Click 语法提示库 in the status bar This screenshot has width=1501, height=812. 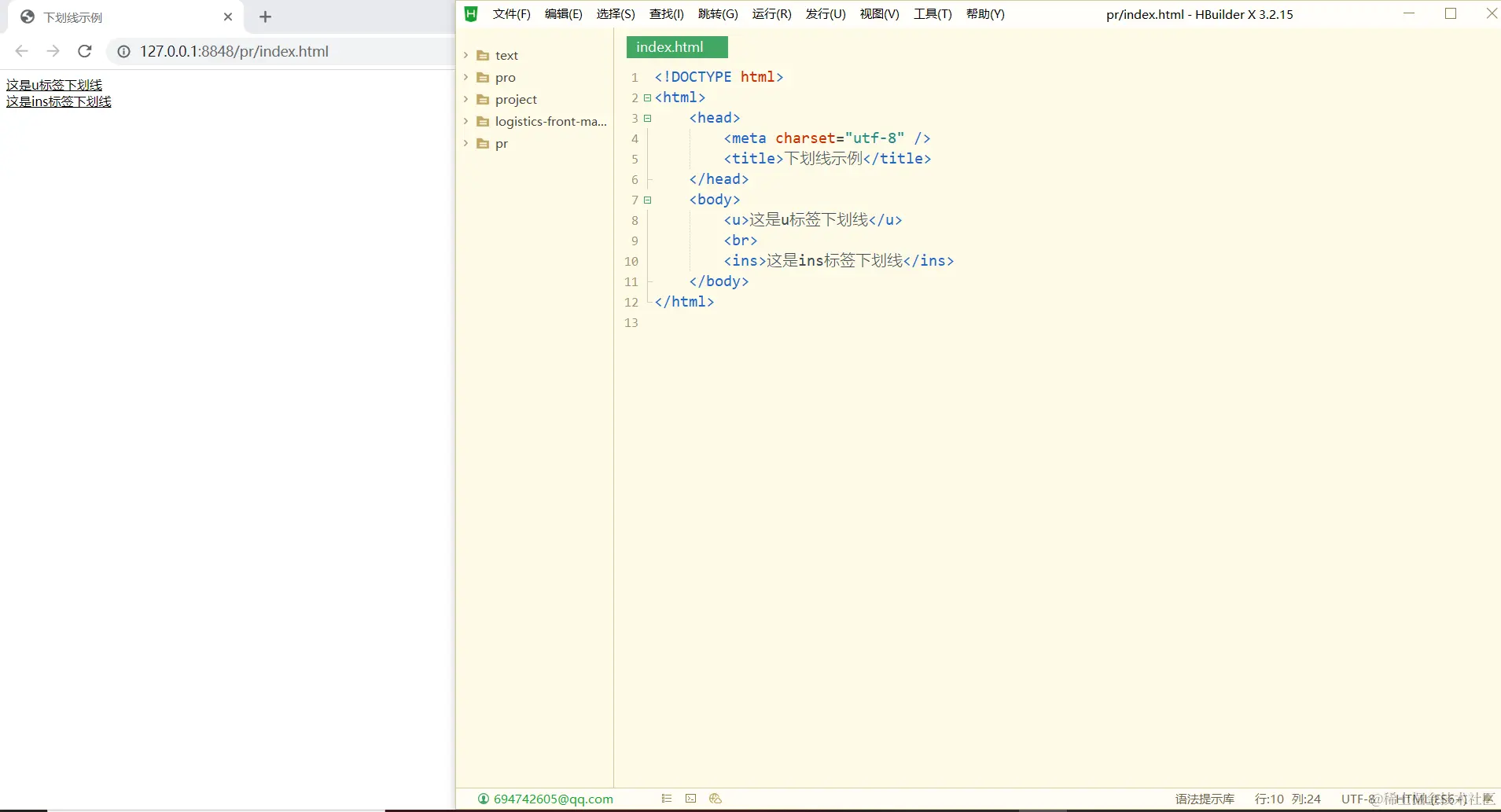click(x=1205, y=799)
